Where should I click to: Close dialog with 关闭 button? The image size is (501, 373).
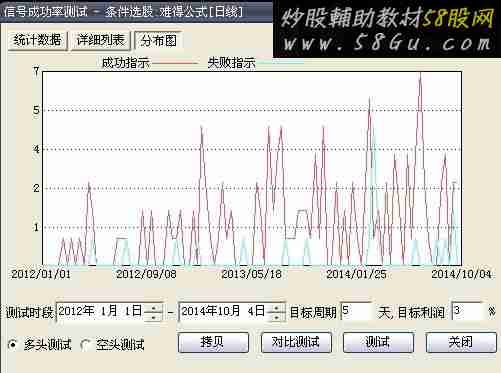(461, 342)
